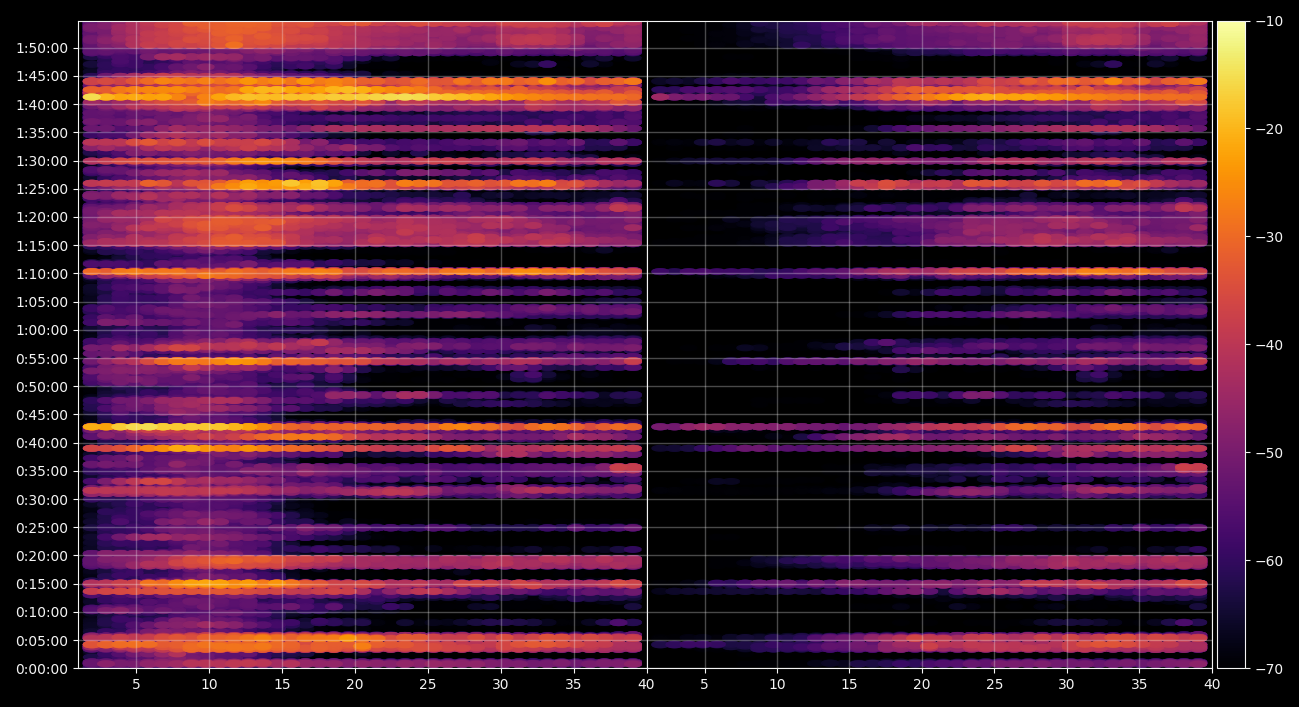Screen dimensions: 1299x707
Task: Click the 1:05:00 time axis label
Action: click(x=41, y=302)
